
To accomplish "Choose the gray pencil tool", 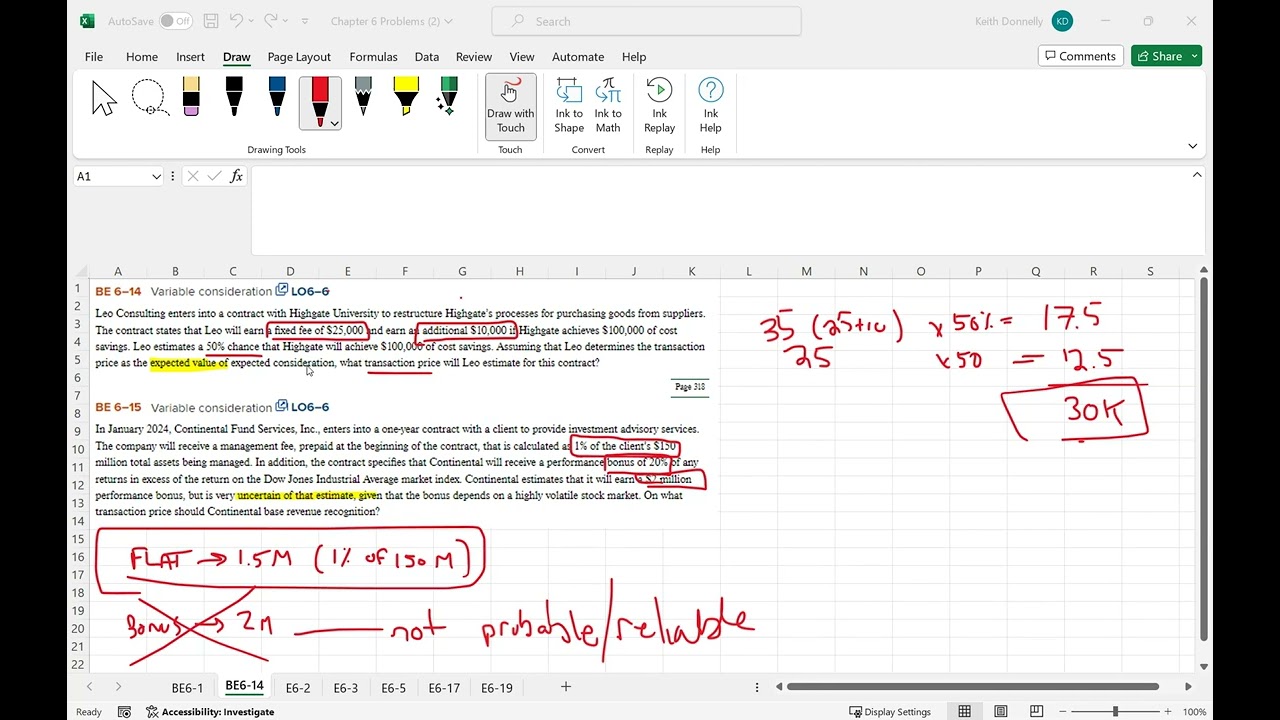I will click(x=363, y=98).
